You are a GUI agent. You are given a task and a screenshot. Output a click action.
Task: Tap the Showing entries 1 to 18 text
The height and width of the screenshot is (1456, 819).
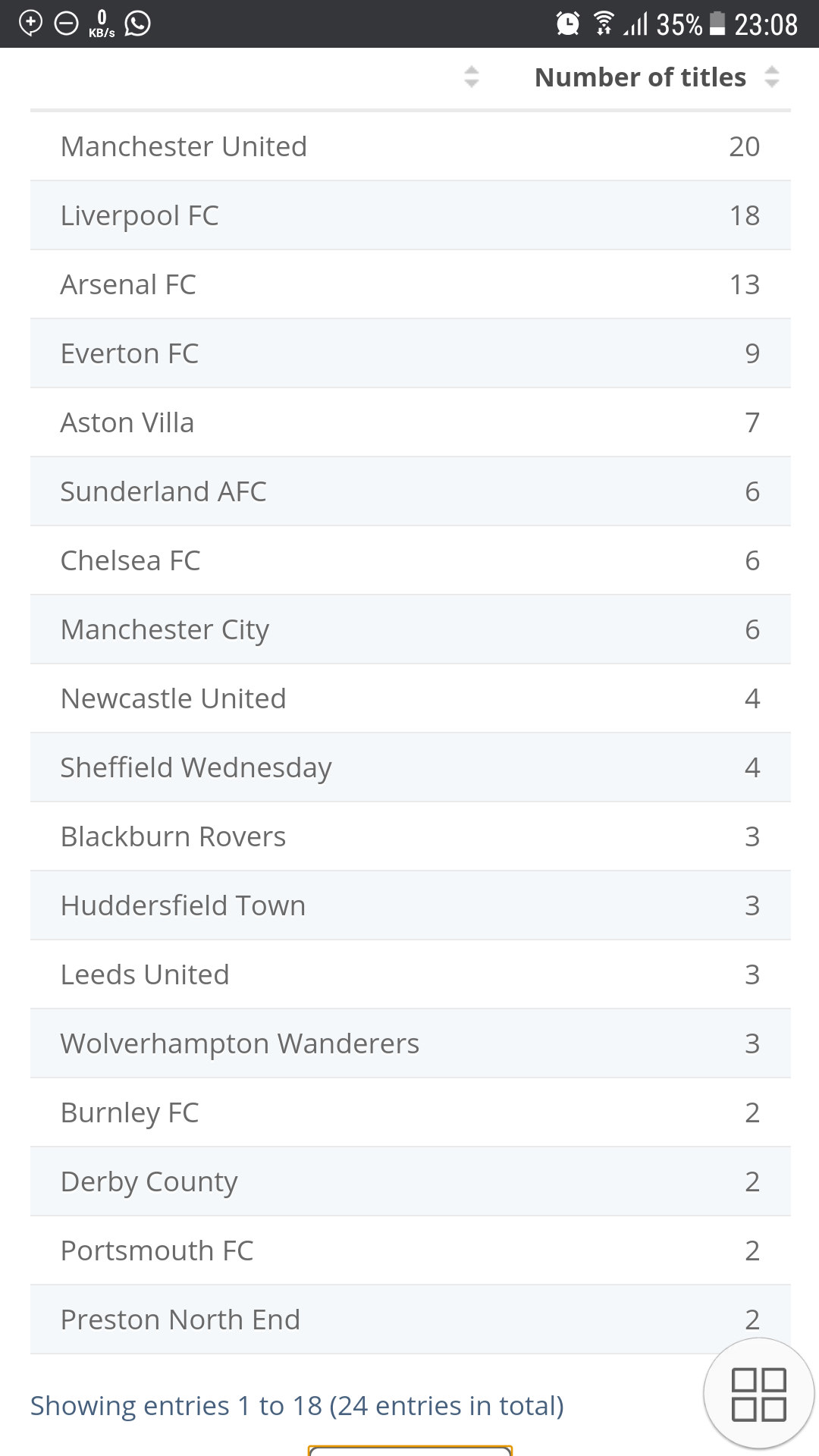coord(297,1406)
